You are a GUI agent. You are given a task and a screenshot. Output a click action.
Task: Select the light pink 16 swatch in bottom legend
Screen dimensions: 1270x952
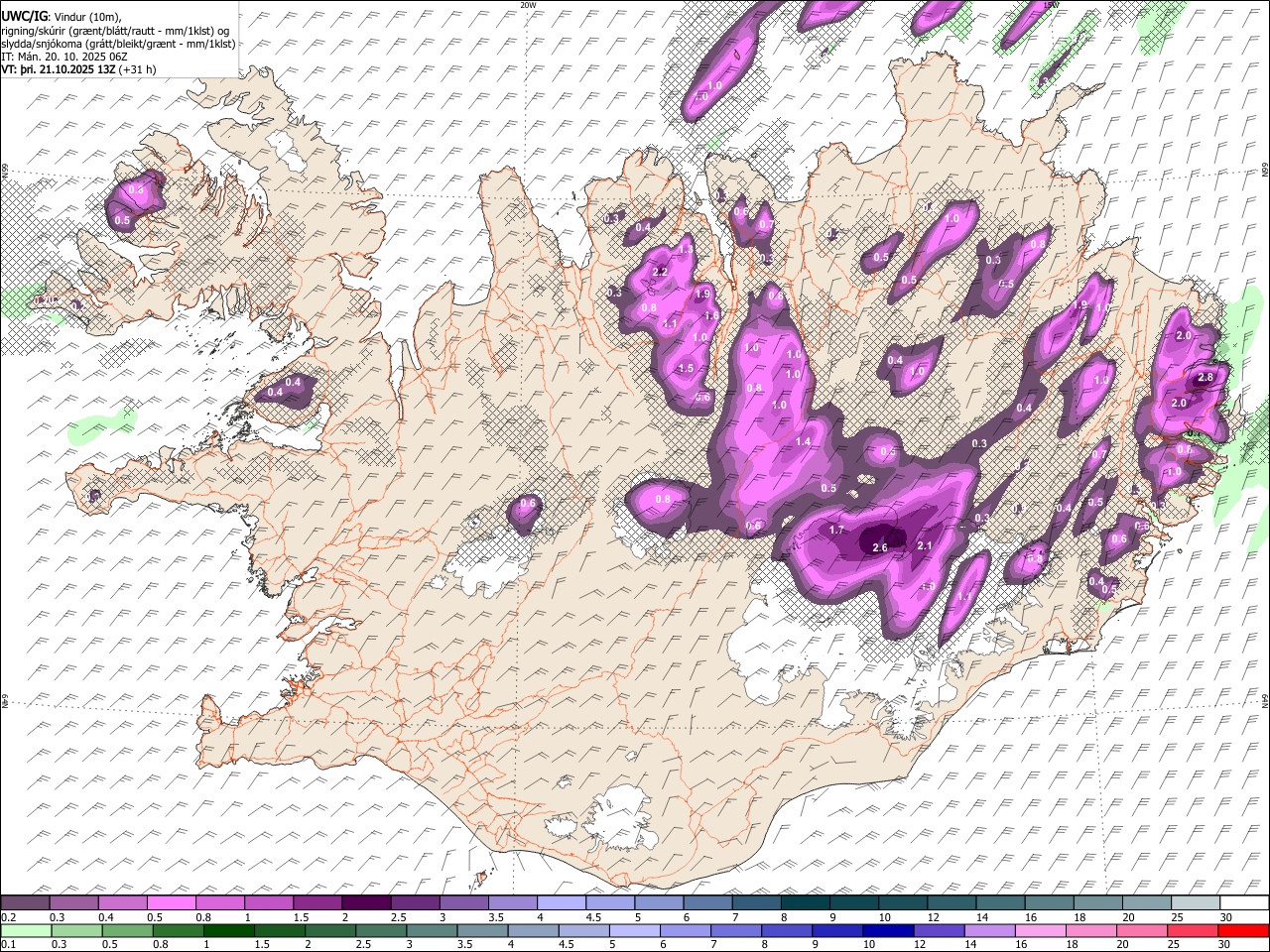click(x=1040, y=930)
